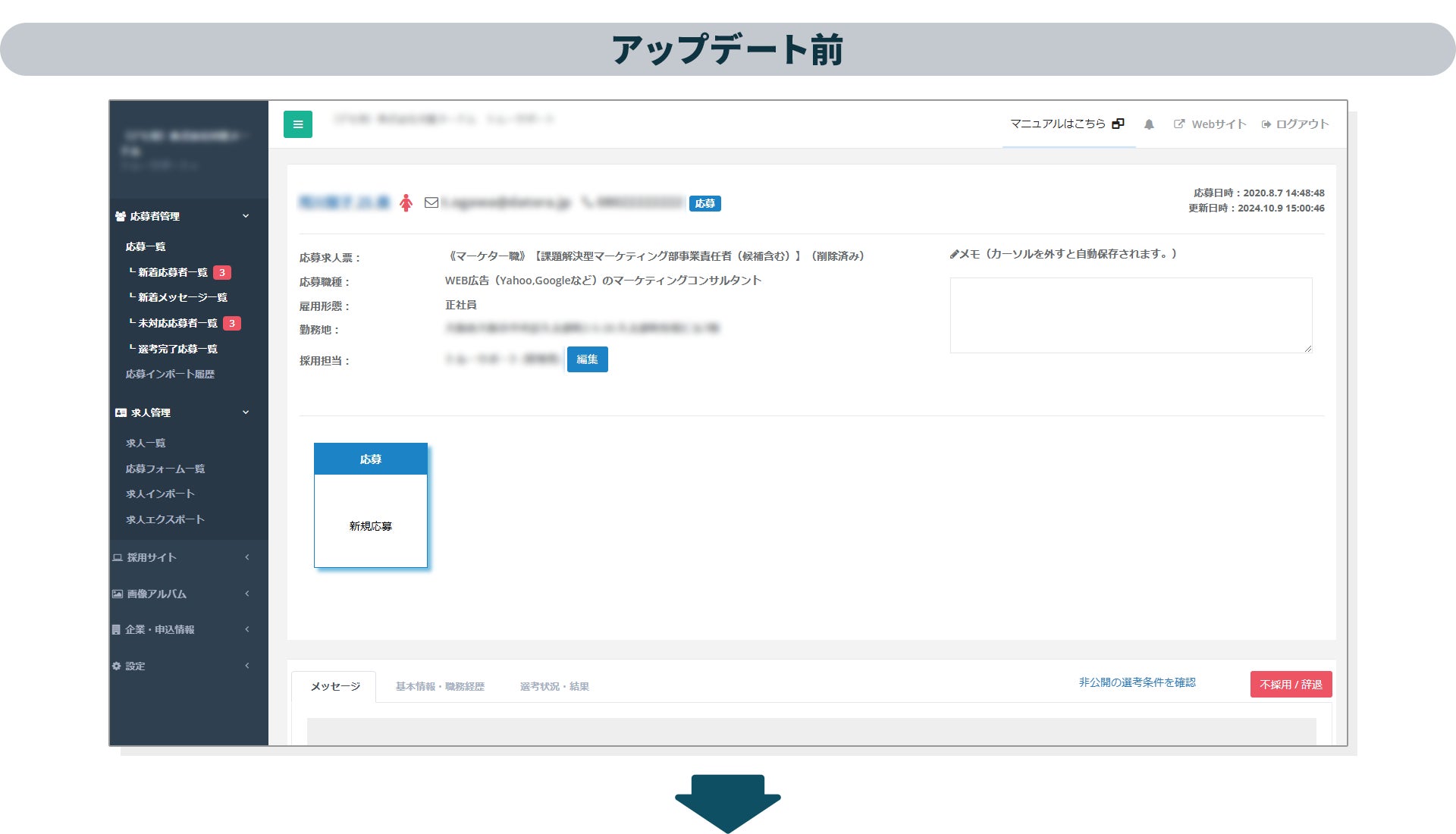Click inside the メモ text area
Screen dimensions: 1456x834
(1130, 315)
